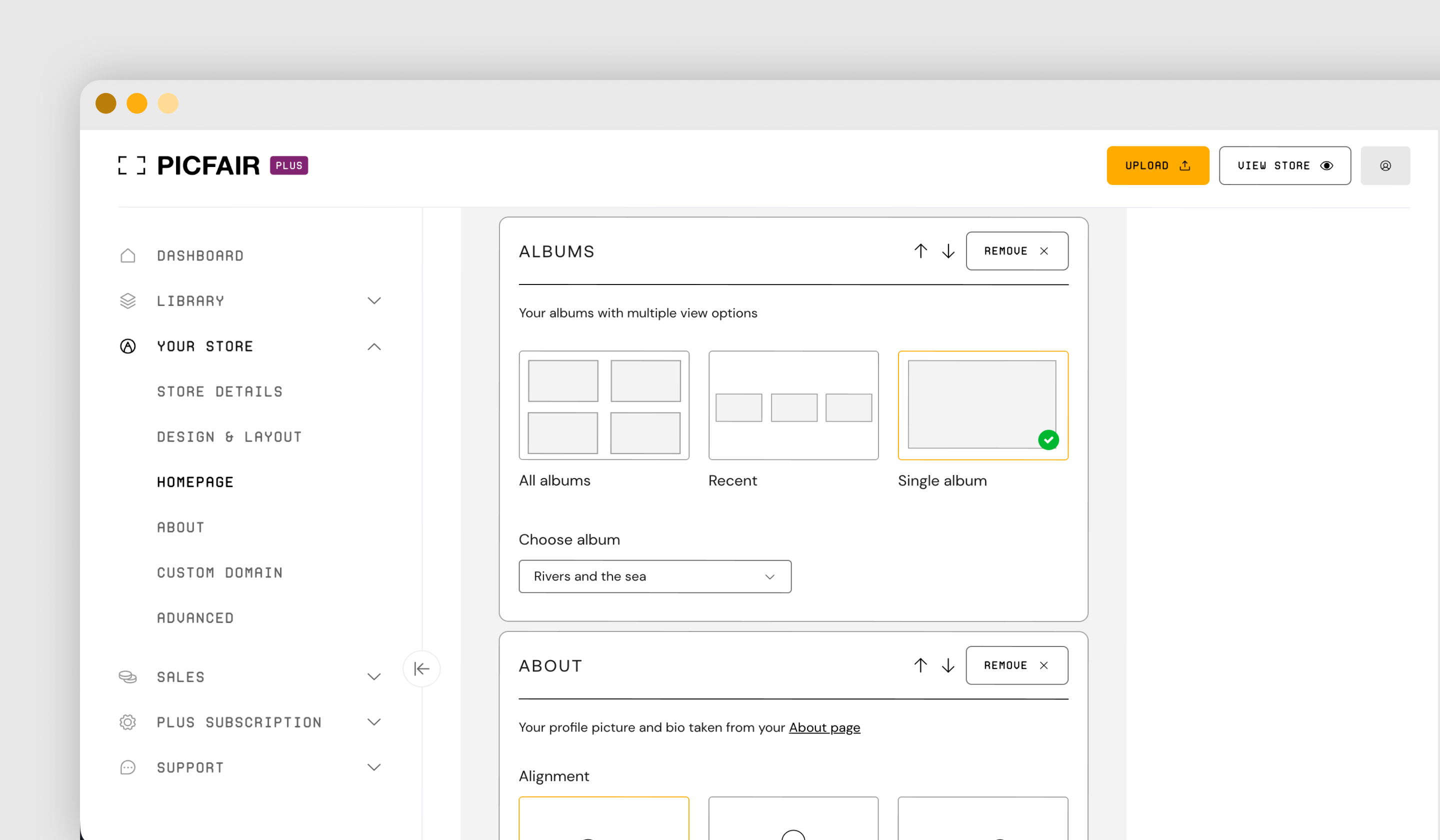
Task: Click the Albums section heading
Action: (556, 251)
